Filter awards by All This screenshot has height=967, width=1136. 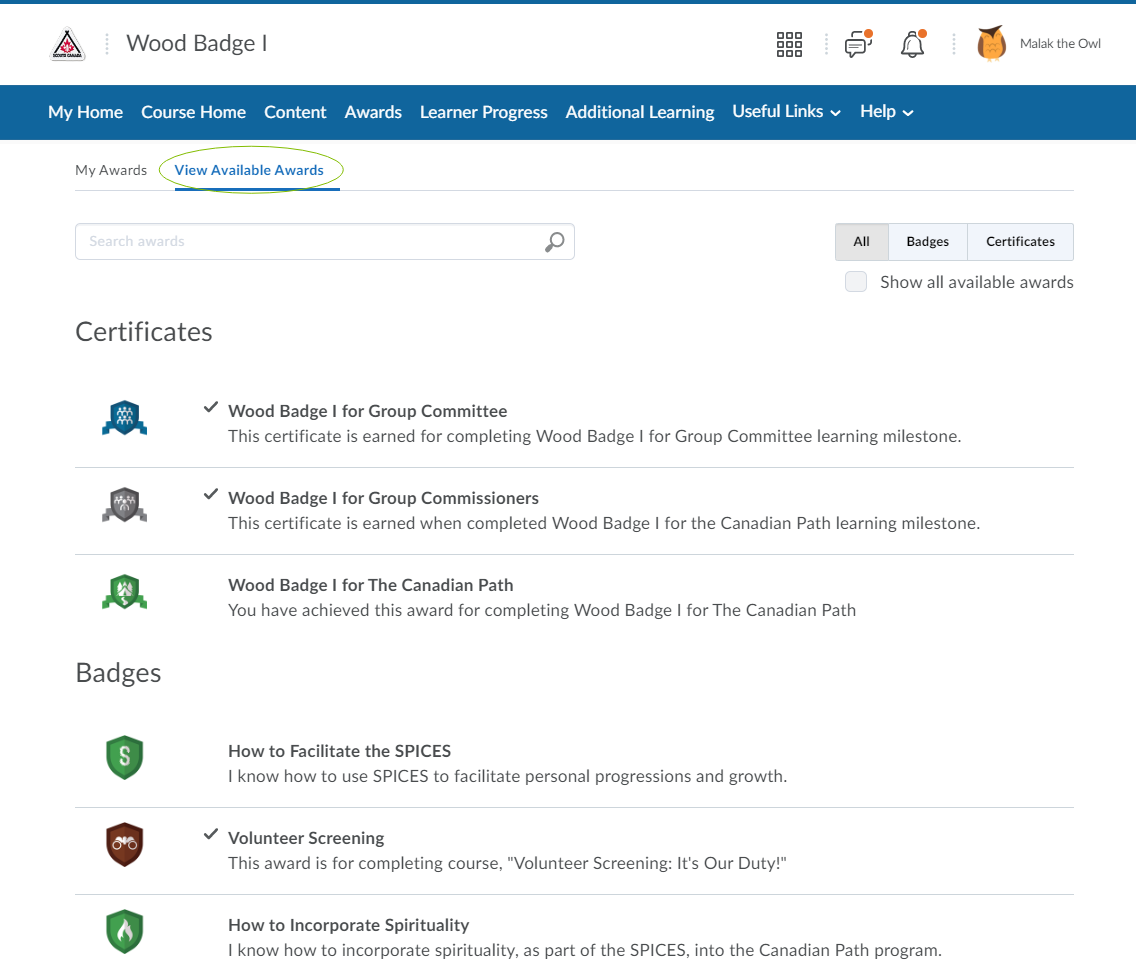point(861,242)
